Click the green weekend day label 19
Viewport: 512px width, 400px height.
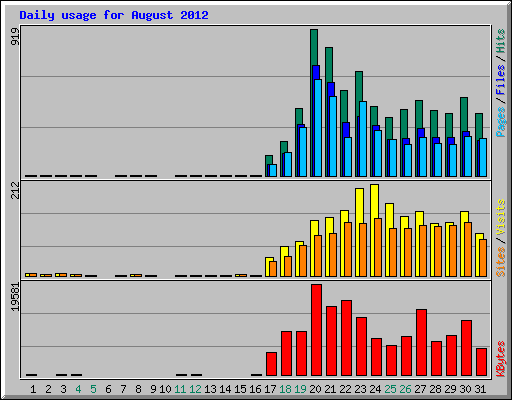(301, 389)
